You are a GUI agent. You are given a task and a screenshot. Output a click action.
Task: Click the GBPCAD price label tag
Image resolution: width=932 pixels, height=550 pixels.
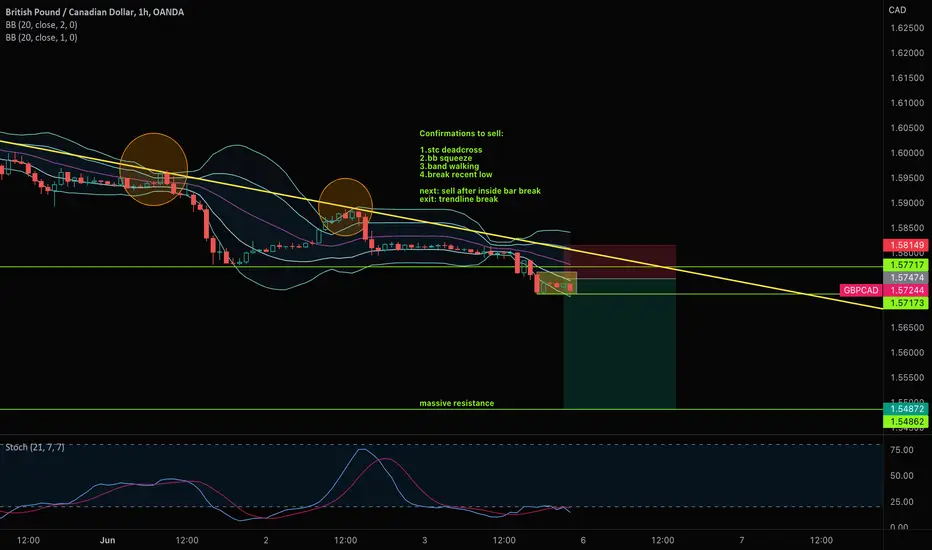pos(861,290)
